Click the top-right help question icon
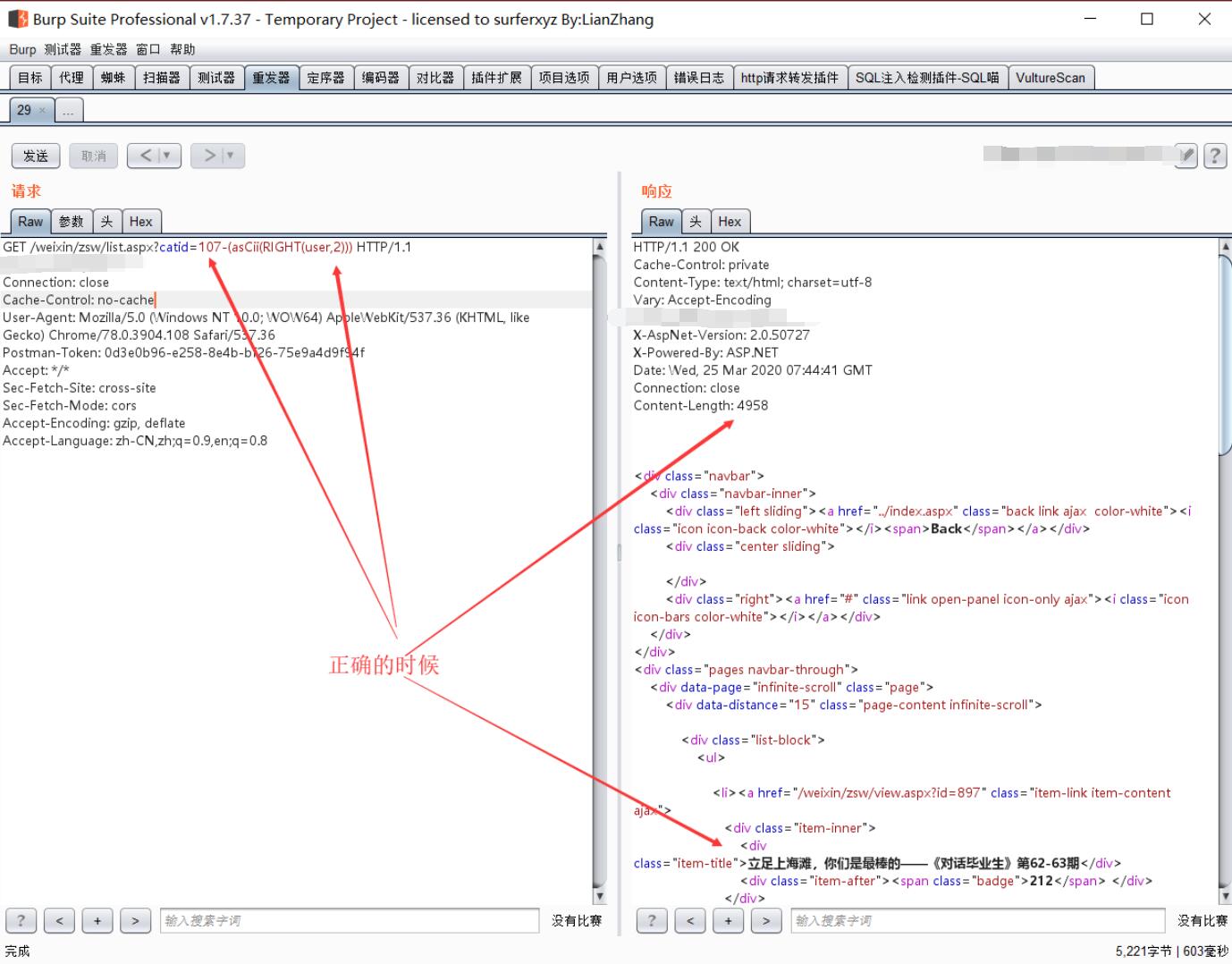This screenshot has width=1232, height=964. (x=1215, y=156)
